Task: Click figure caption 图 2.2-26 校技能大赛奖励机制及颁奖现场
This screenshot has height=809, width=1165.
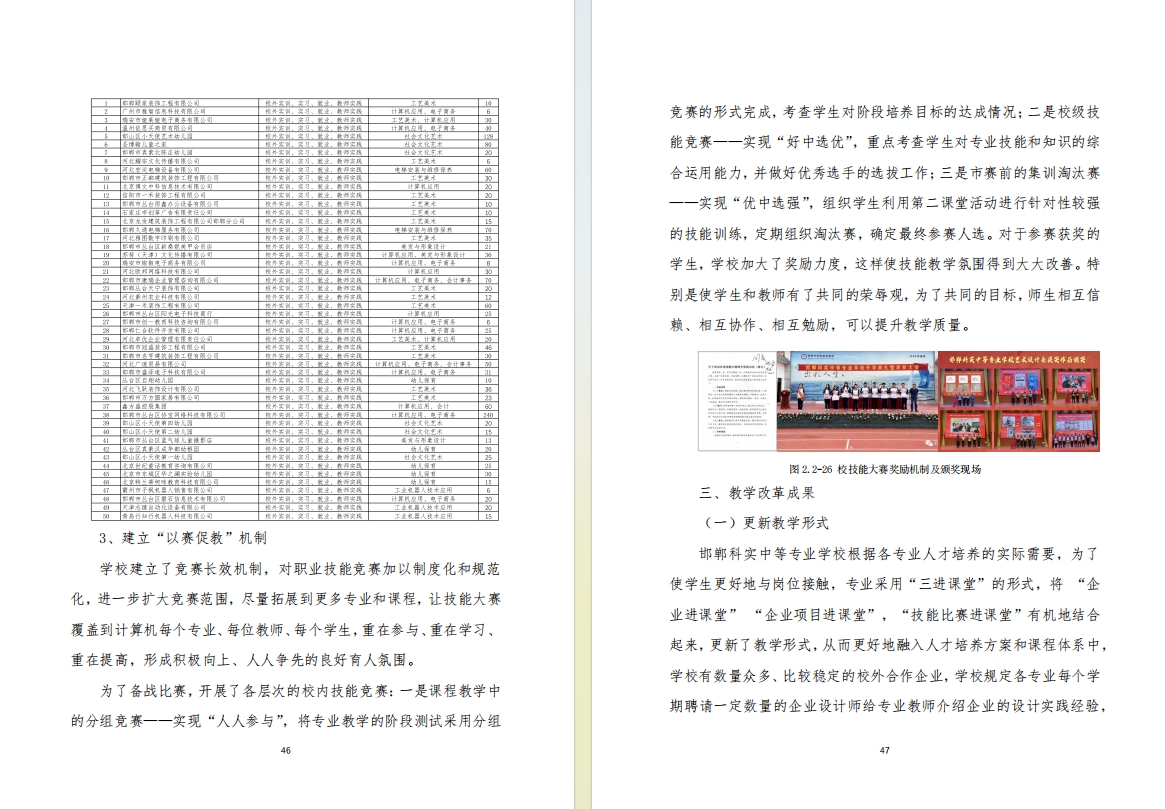Action: click(884, 470)
